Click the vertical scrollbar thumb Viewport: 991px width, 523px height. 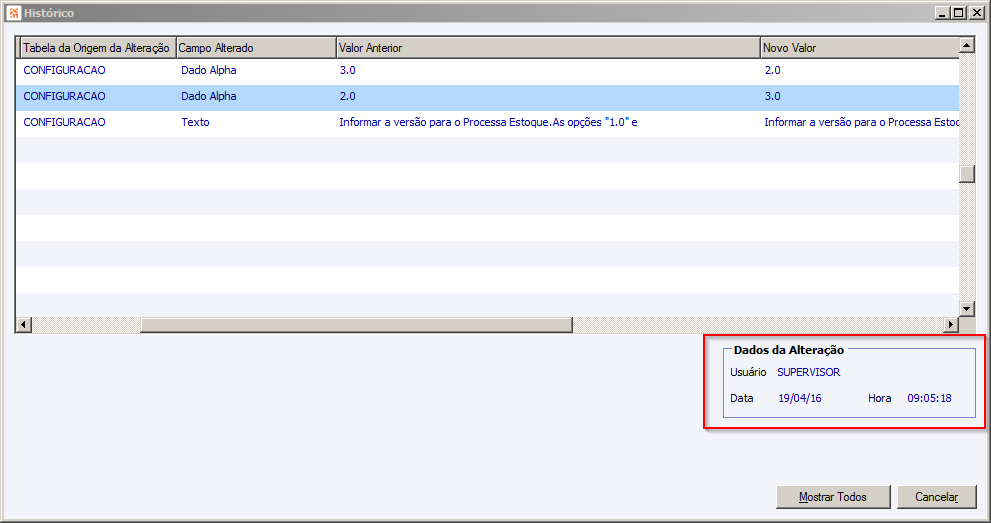click(x=967, y=174)
